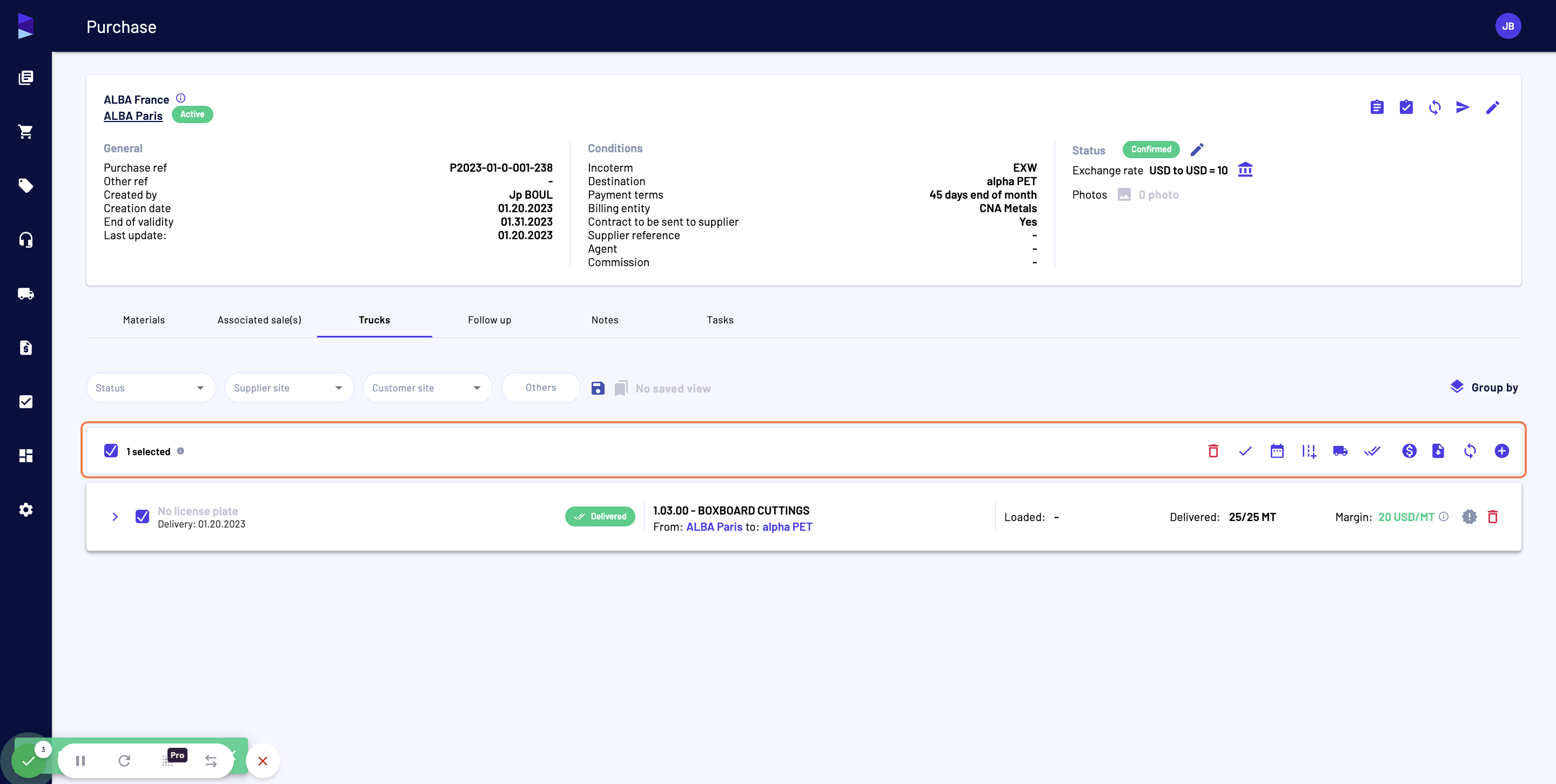Screen dimensions: 1556x784
Task: Open the dashboard grid sidebar icon
Action: point(25,456)
